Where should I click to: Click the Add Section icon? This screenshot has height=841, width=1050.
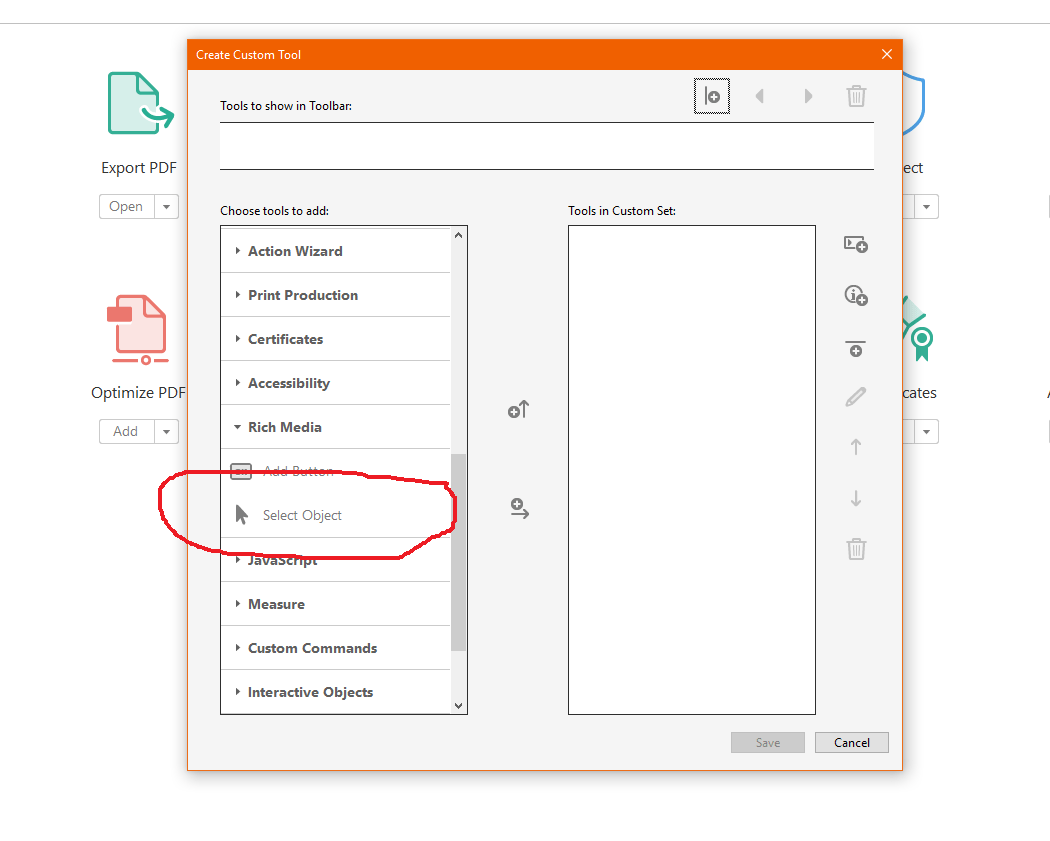[x=856, y=244]
